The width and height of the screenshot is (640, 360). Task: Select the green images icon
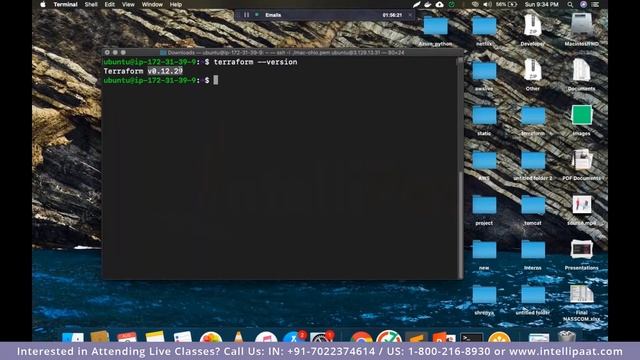click(582, 115)
